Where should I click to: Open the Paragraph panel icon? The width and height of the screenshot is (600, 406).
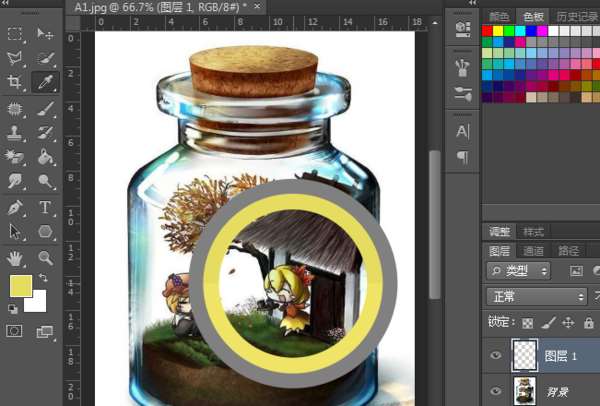tap(463, 157)
